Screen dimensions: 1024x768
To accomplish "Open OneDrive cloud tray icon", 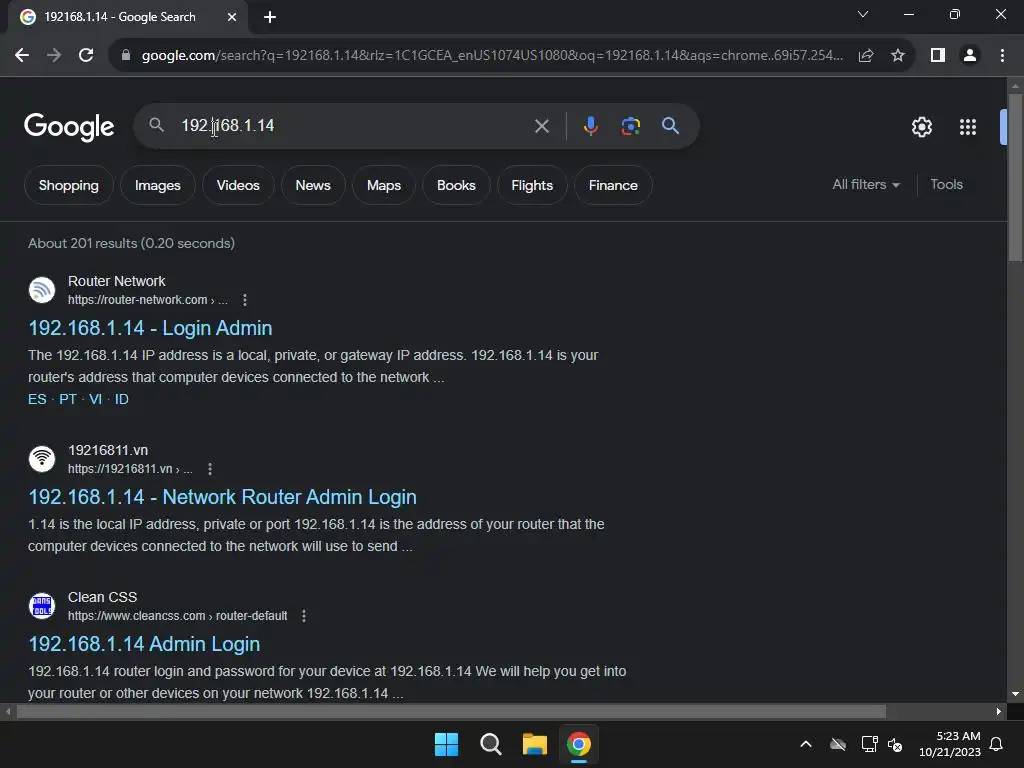I will point(838,744).
